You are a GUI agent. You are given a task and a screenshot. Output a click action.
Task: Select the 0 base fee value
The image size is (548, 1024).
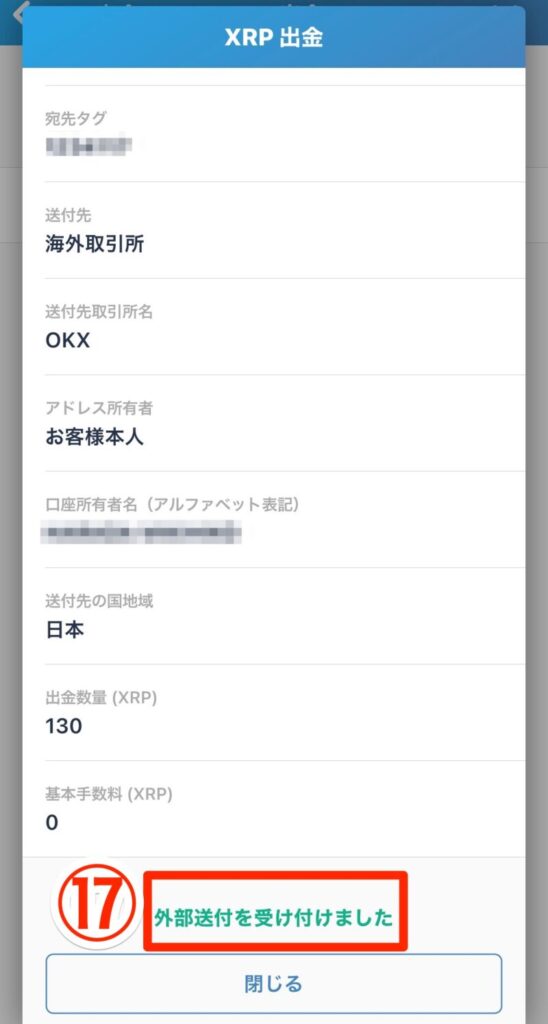(x=52, y=822)
